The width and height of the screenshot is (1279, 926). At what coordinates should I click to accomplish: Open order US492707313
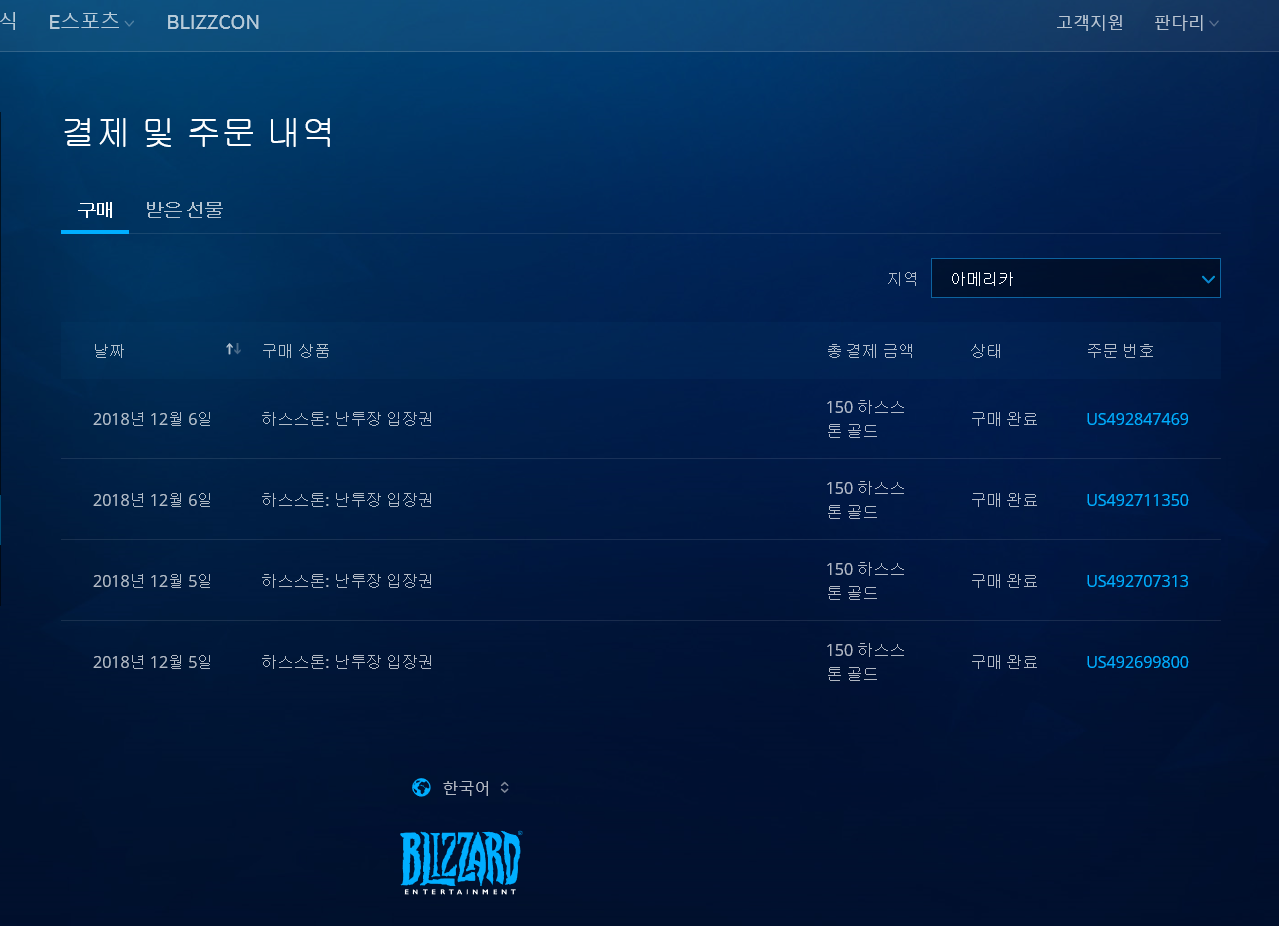pos(1137,581)
